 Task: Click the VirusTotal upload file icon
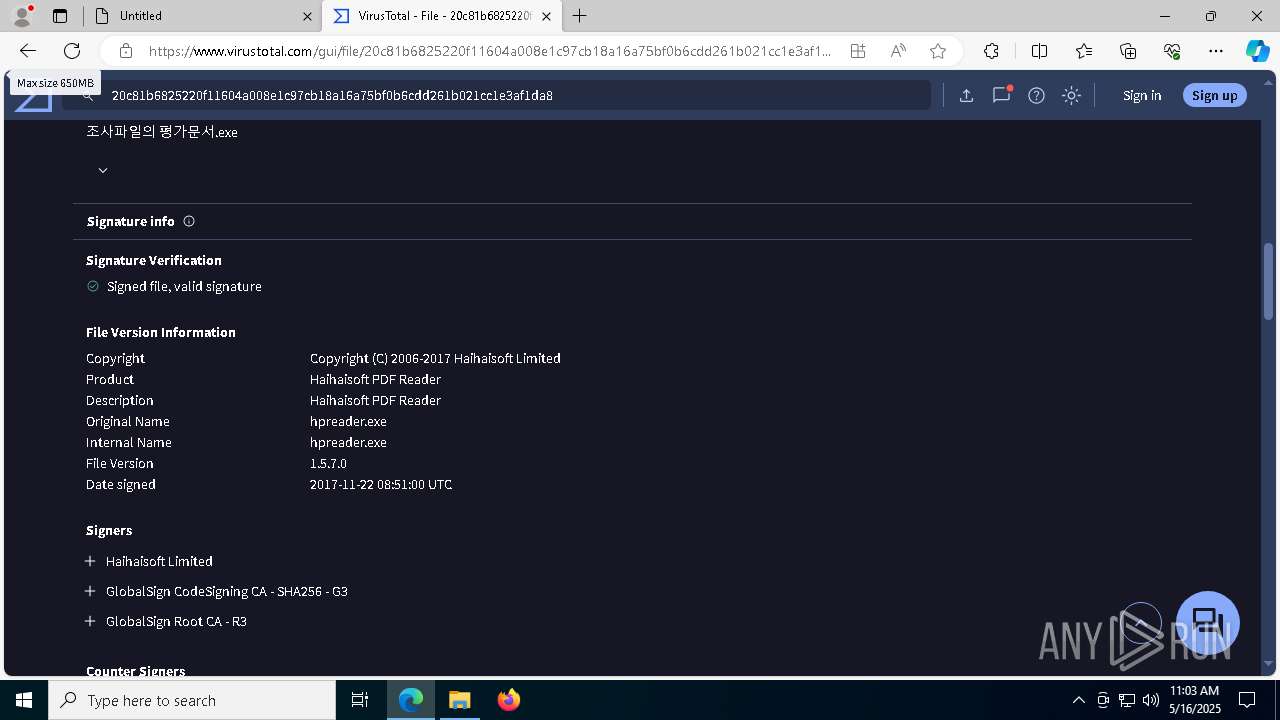pos(966,95)
